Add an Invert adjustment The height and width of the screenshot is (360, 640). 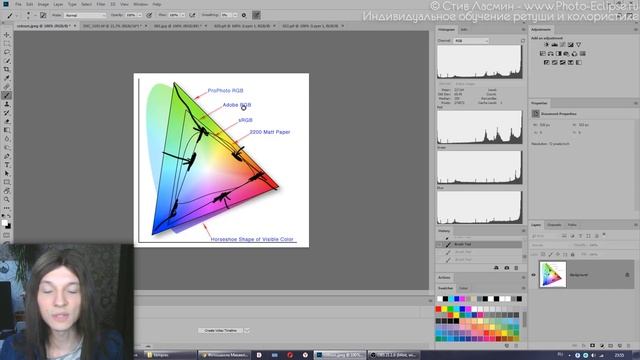point(547,62)
